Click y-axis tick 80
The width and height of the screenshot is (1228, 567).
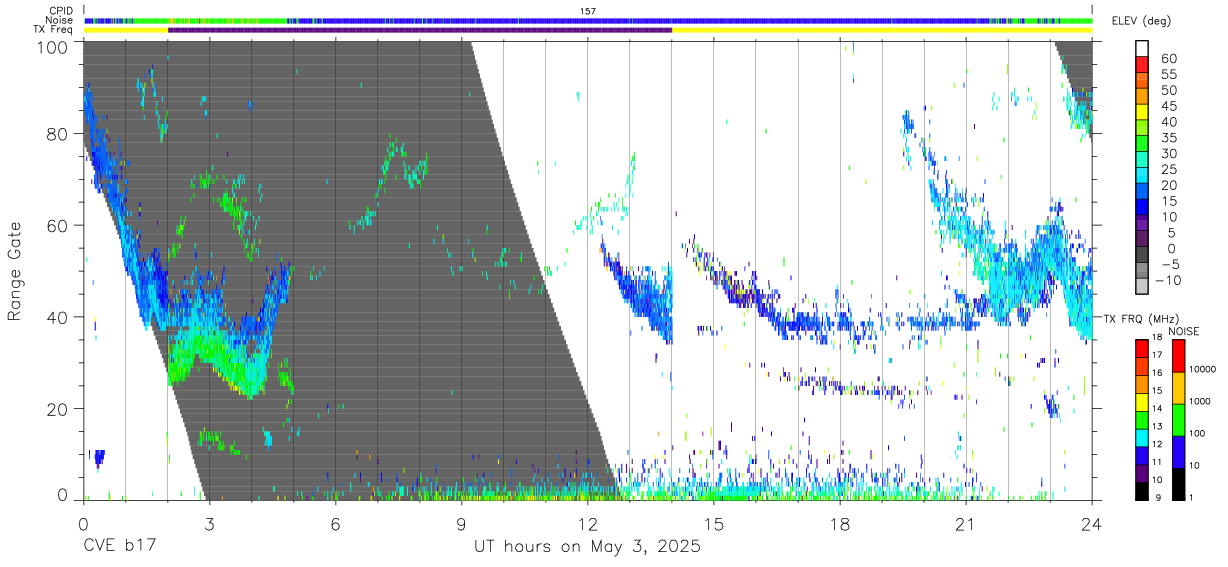pyautogui.click(x=59, y=134)
